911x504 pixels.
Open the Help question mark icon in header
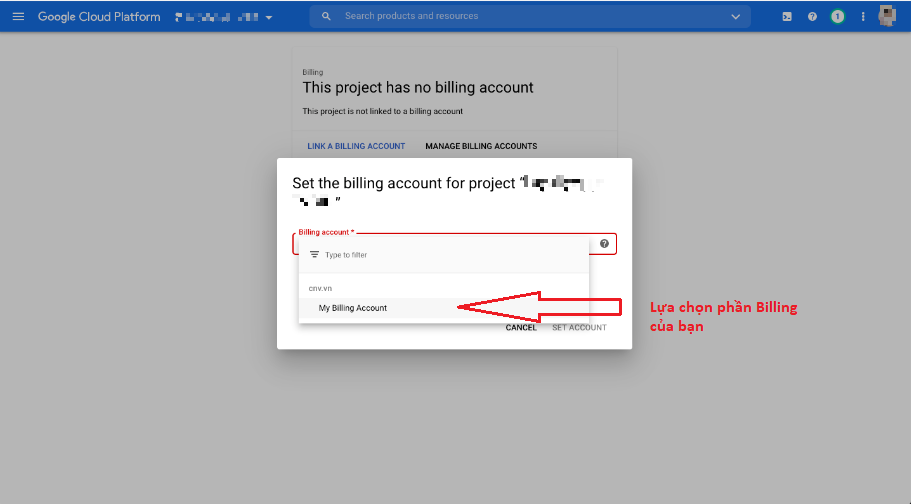click(812, 17)
